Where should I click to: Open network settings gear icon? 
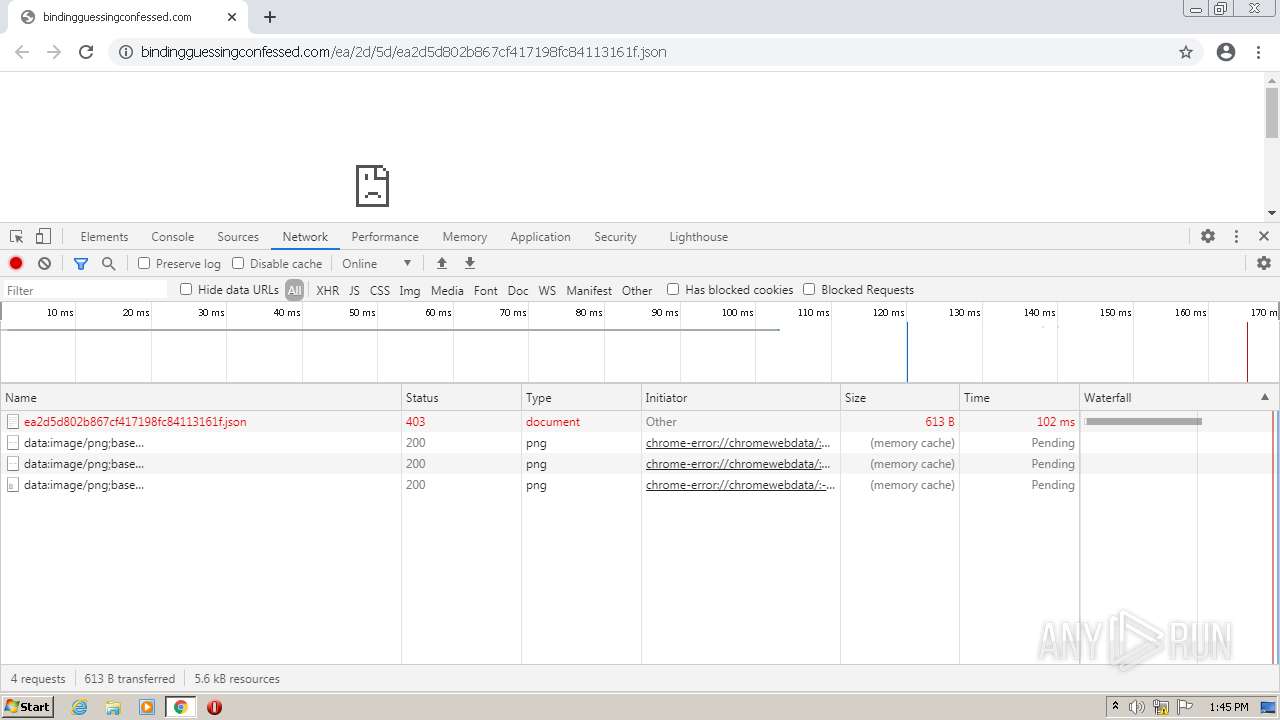point(1264,263)
